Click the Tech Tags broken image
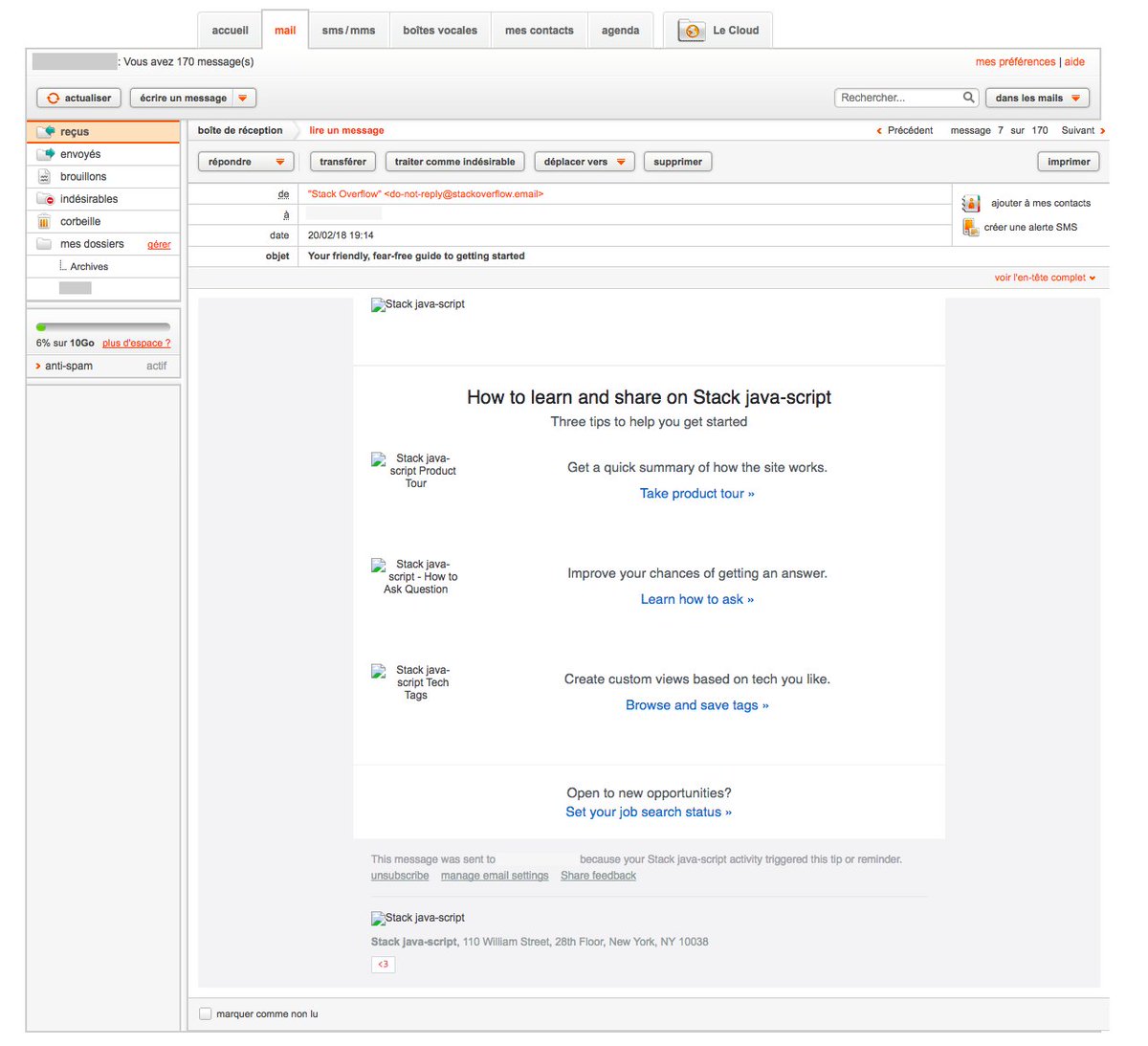The image size is (1148, 1046). (415, 682)
